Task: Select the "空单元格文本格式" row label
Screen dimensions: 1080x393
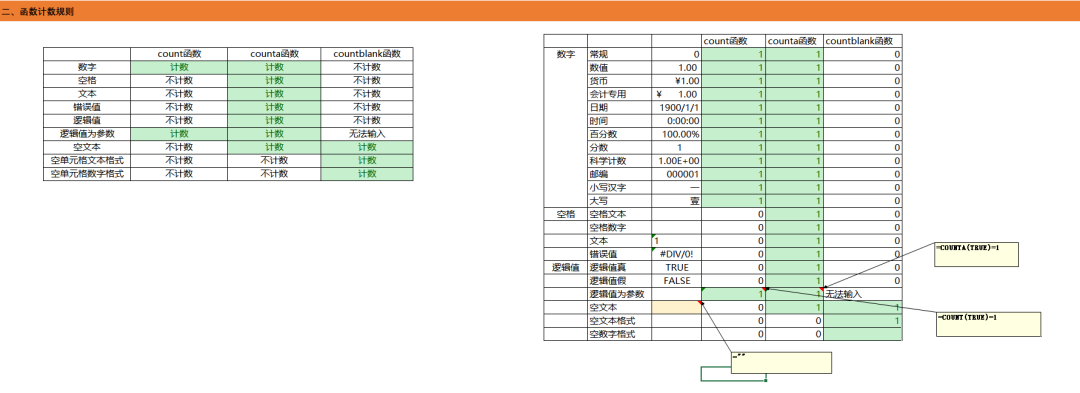Action: (87, 160)
